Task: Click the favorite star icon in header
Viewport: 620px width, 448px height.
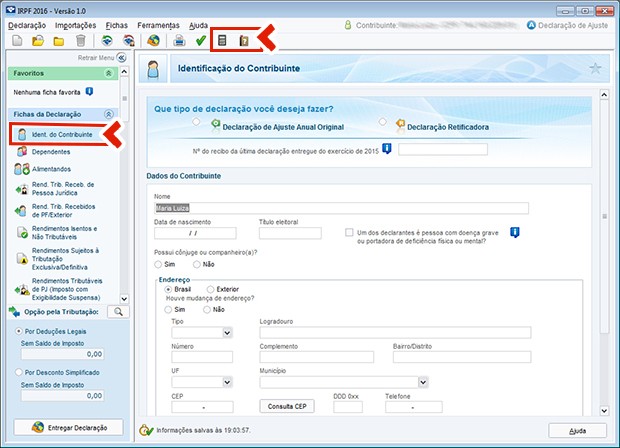Action: pyautogui.click(x=596, y=69)
